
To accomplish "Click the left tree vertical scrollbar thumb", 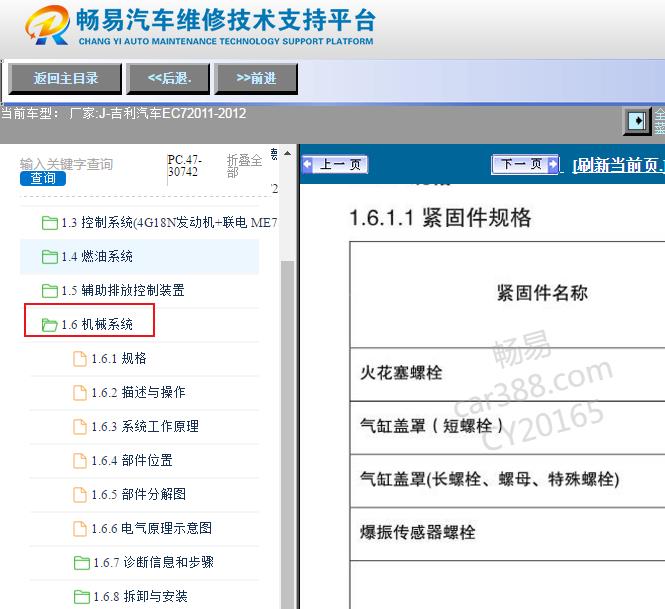I will click(288, 435).
